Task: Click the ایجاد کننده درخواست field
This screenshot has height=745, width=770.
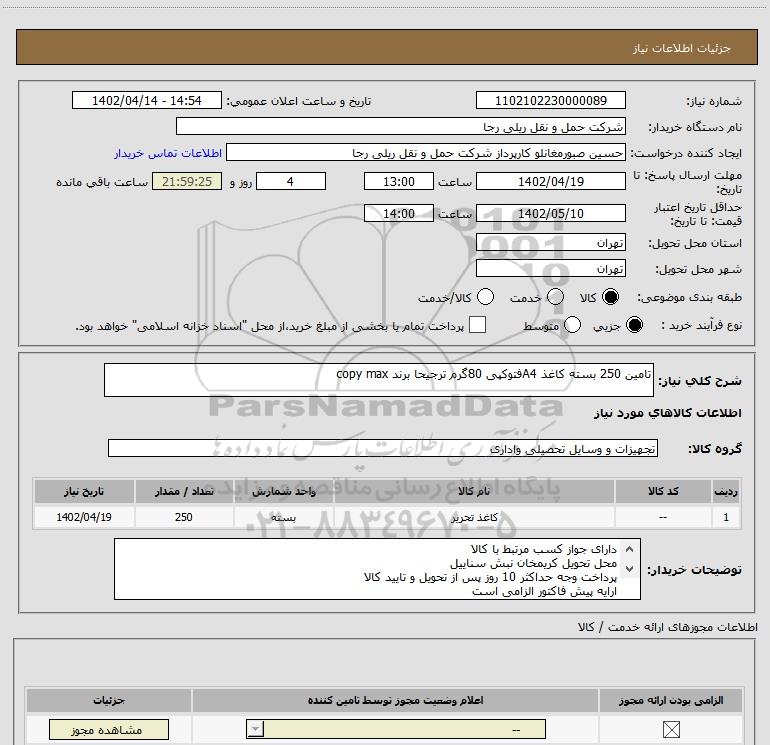Action: click(426, 152)
